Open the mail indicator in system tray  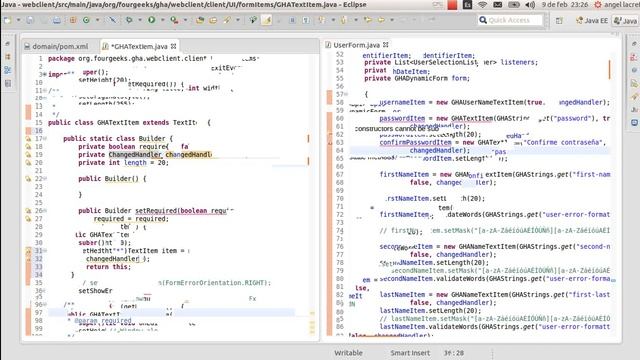(498, 5)
